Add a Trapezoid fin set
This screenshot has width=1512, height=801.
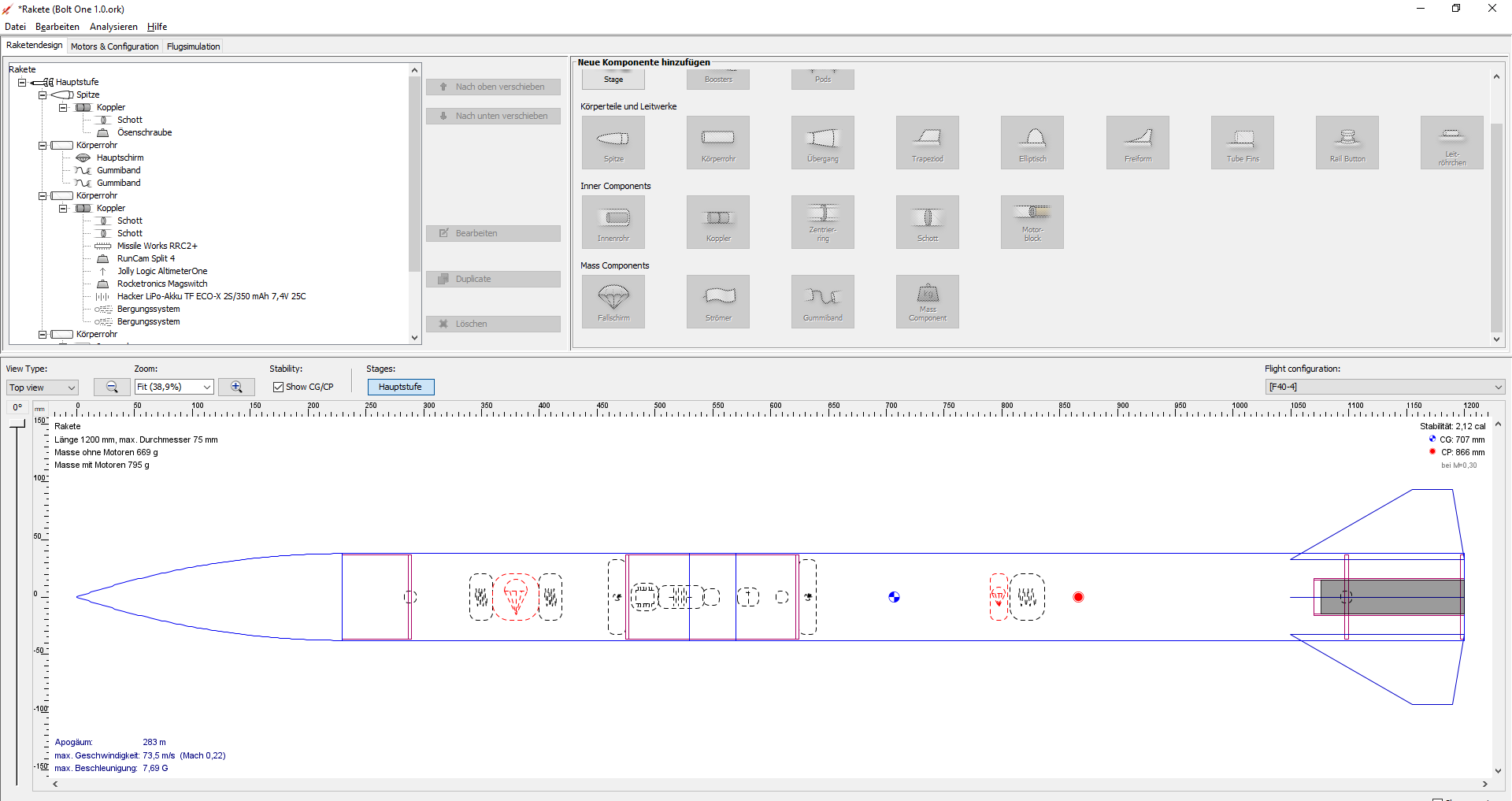click(927, 143)
